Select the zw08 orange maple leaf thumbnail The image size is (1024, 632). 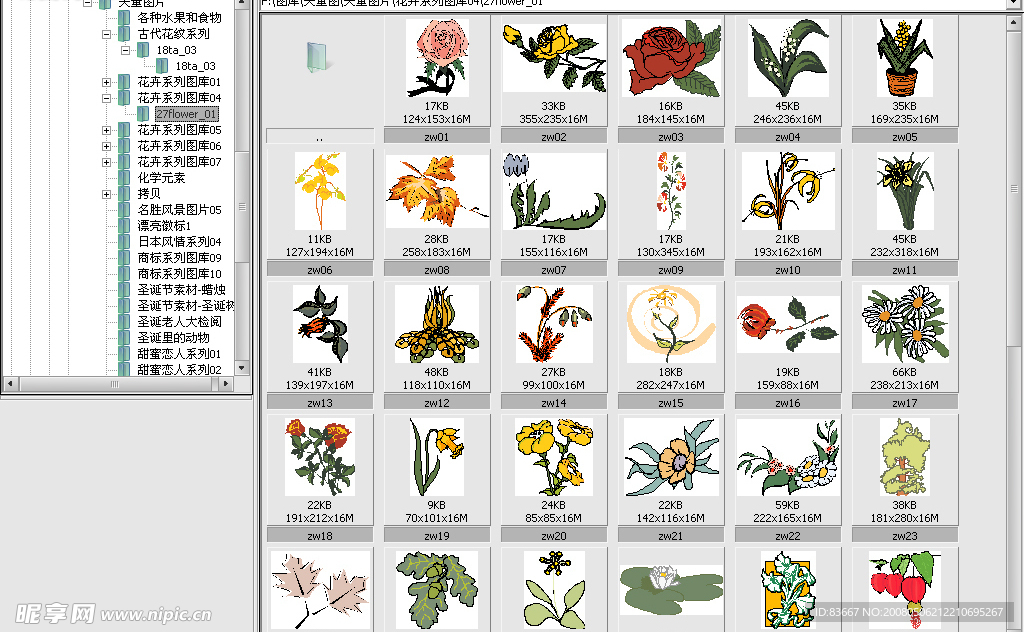[437, 191]
